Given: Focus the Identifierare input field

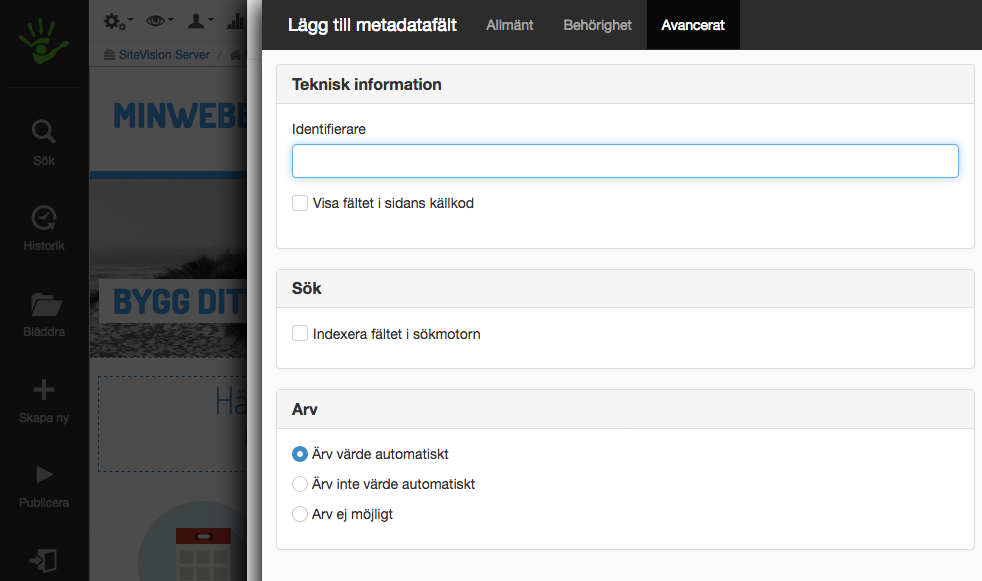Looking at the screenshot, I should coord(625,161).
